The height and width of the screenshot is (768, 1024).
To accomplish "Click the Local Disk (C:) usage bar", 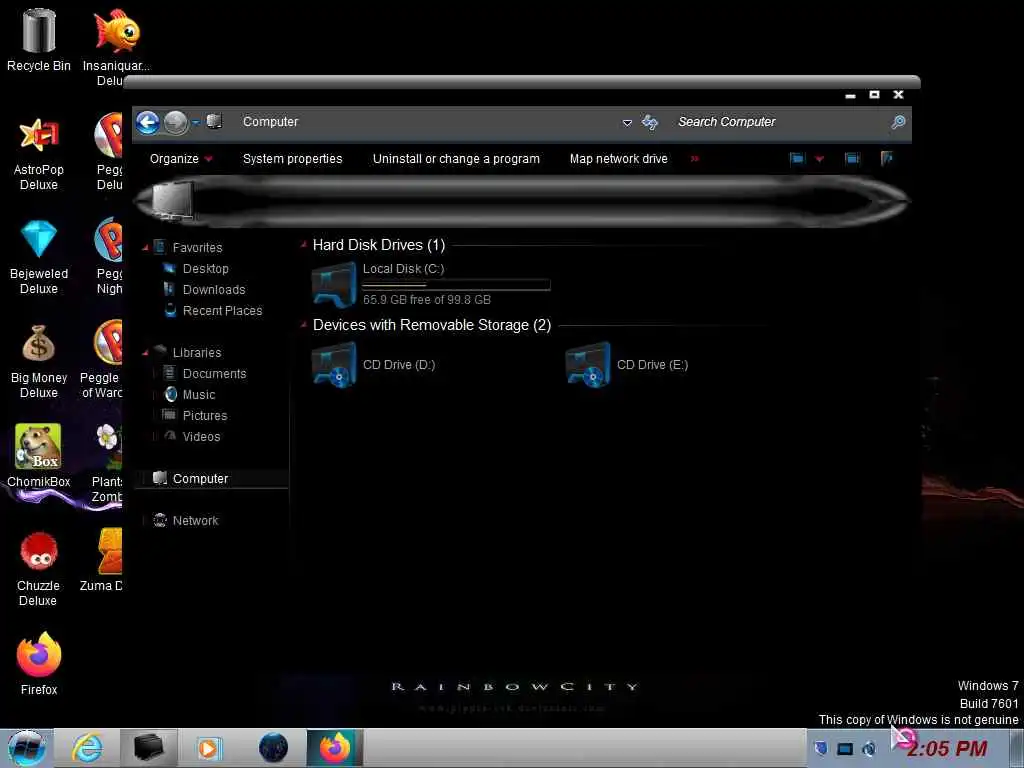I will (456, 285).
